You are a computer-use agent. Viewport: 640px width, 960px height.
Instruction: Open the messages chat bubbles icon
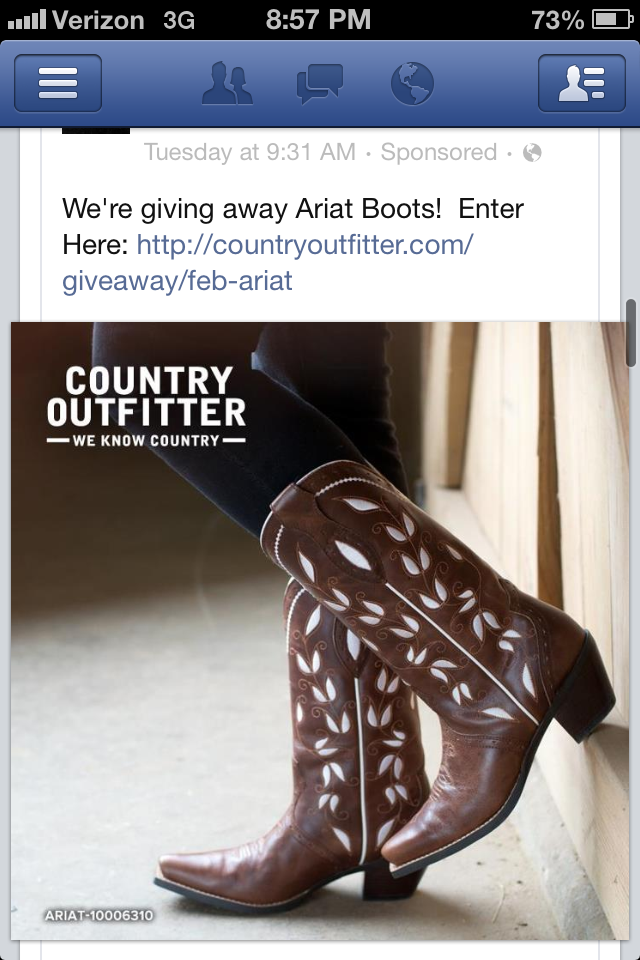pos(319,83)
